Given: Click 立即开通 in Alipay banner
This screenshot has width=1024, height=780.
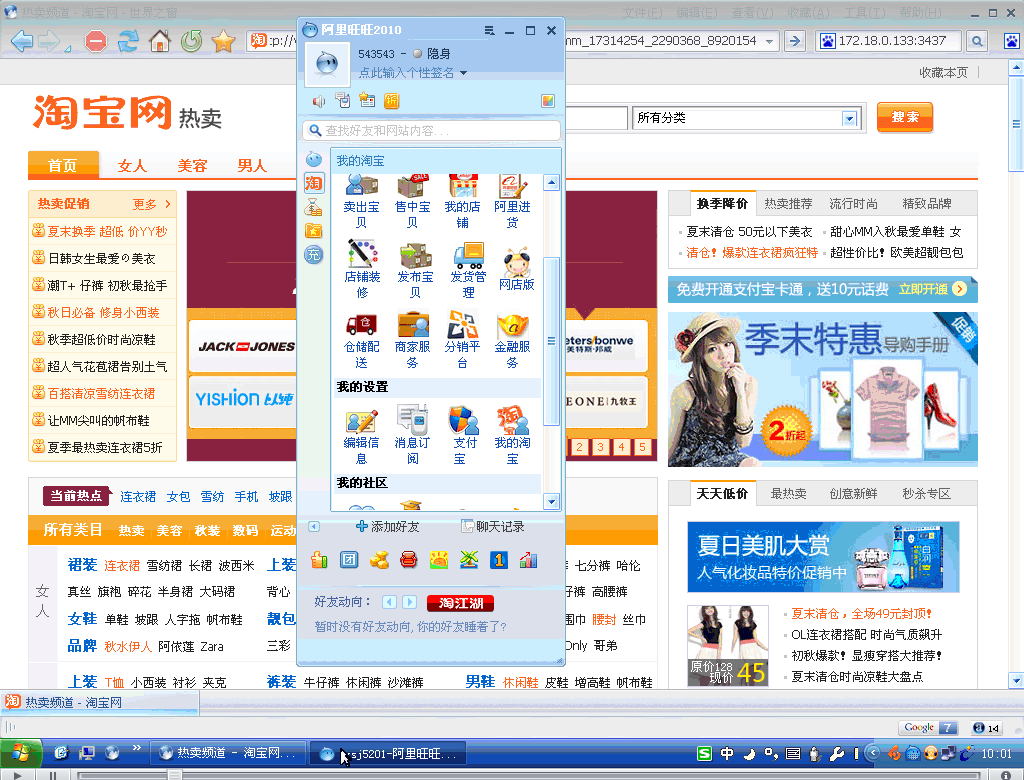Looking at the screenshot, I should coord(933,289).
